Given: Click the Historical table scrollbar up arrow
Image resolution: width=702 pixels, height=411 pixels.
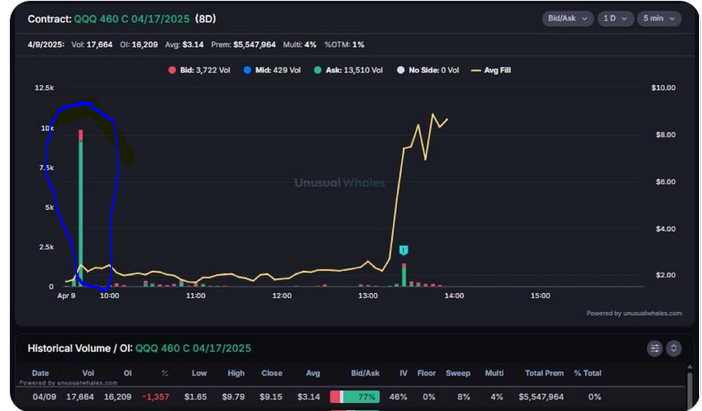Looking at the screenshot, I should [x=690, y=367].
